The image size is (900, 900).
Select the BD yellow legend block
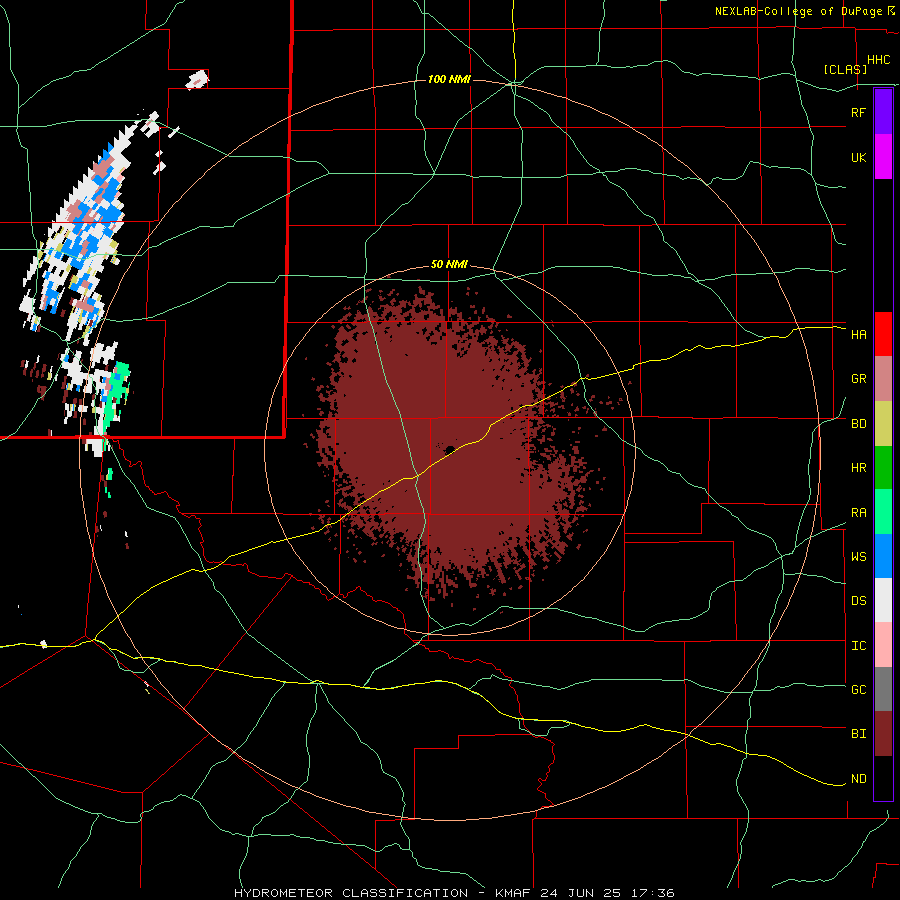[883, 424]
